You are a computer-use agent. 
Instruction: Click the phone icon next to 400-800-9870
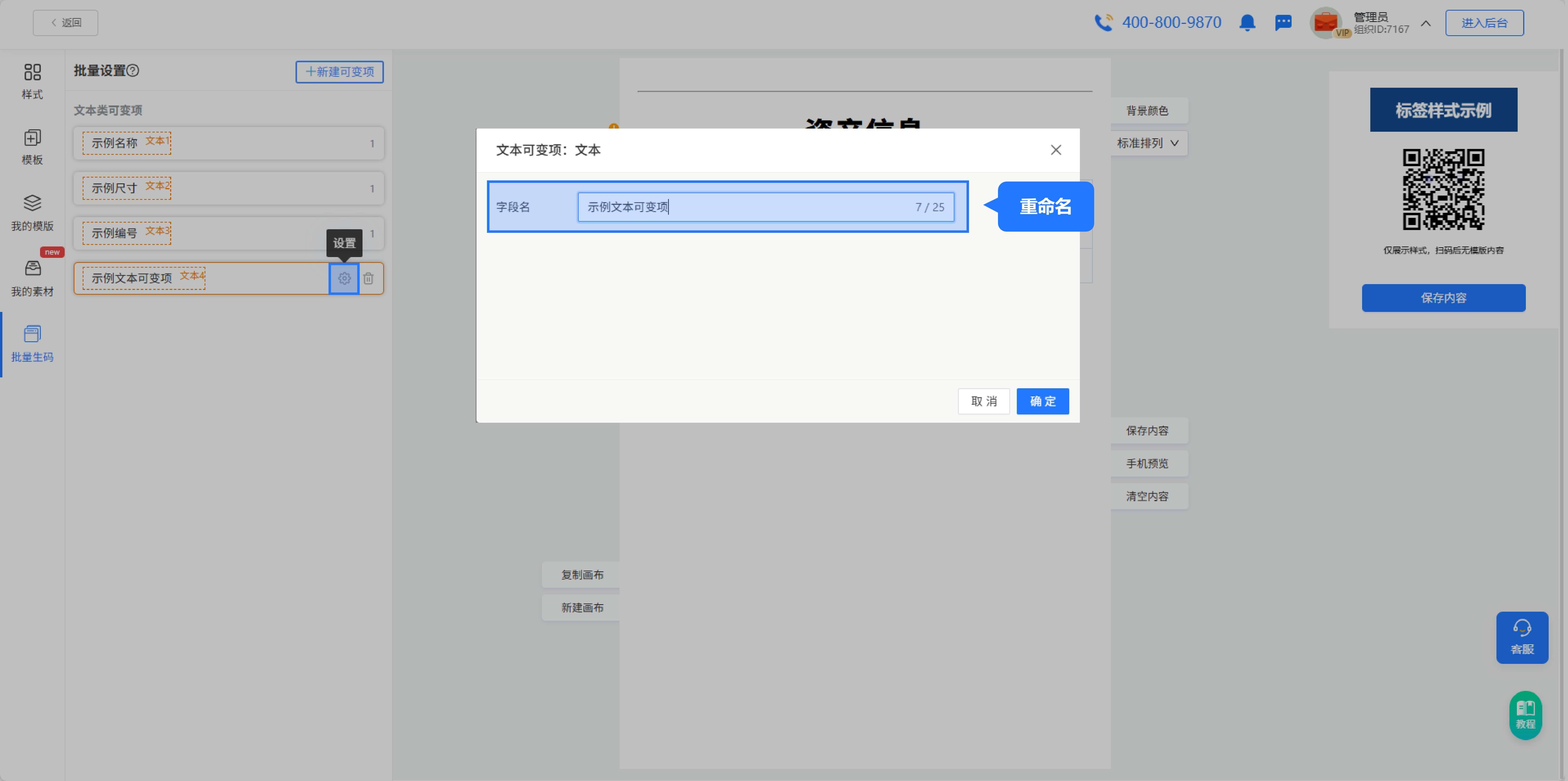1103,23
